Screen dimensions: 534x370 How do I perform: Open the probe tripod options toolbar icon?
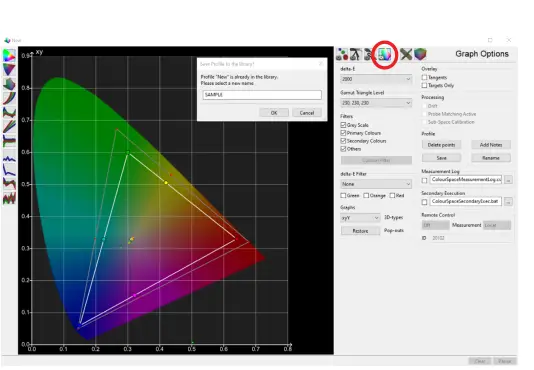point(356,54)
